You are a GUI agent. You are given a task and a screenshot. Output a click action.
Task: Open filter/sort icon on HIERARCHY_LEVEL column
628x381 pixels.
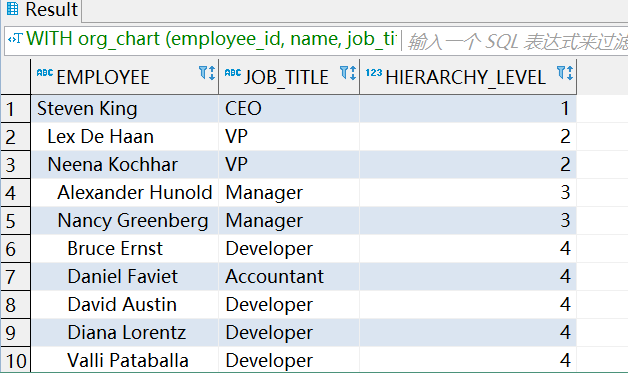click(x=565, y=73)
